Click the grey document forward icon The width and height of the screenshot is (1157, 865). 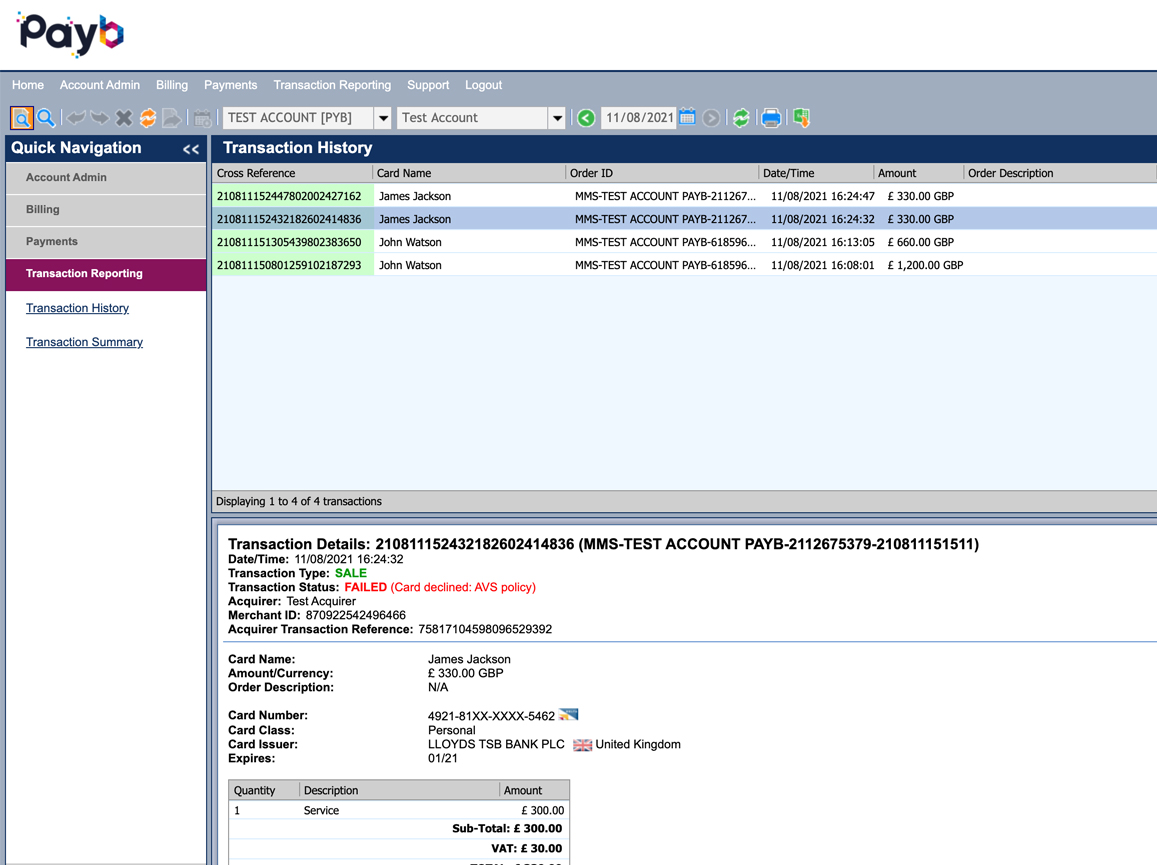point(171,117)
